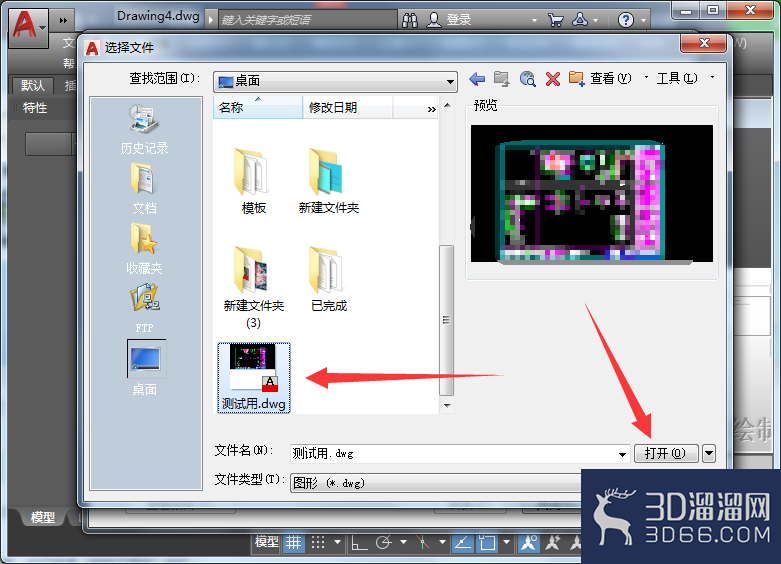The image size is (781, 564).
Task: Click the binoculars search icon
Action: click(x=410, y=20)
